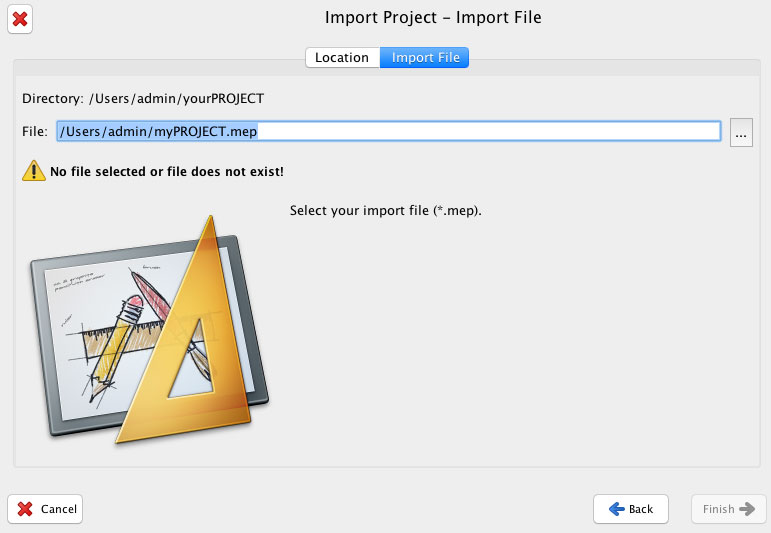Close the dialog with the red X icon

(20, 19)
